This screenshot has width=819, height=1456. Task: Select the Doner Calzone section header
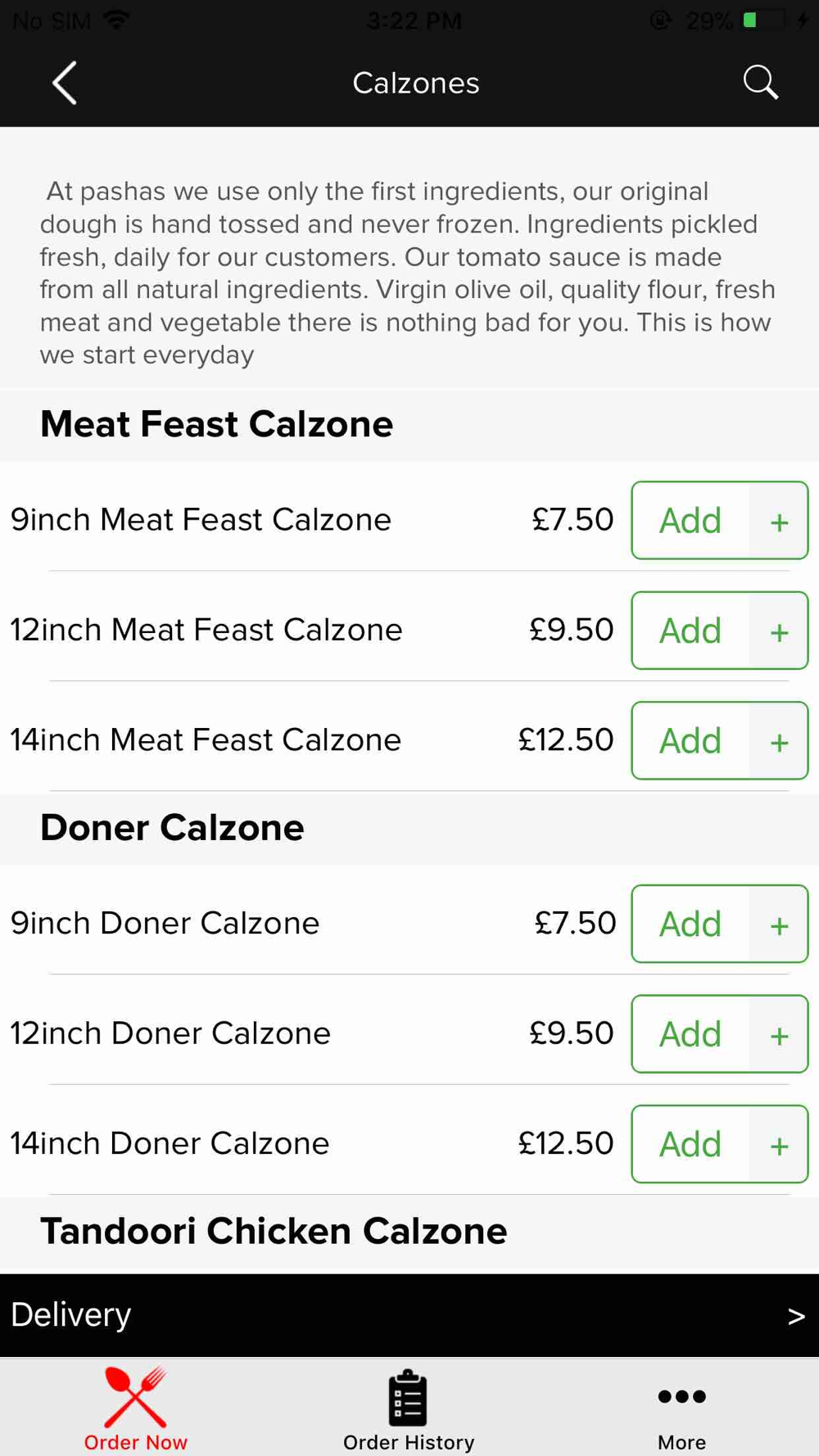click(x=172, y=828)
